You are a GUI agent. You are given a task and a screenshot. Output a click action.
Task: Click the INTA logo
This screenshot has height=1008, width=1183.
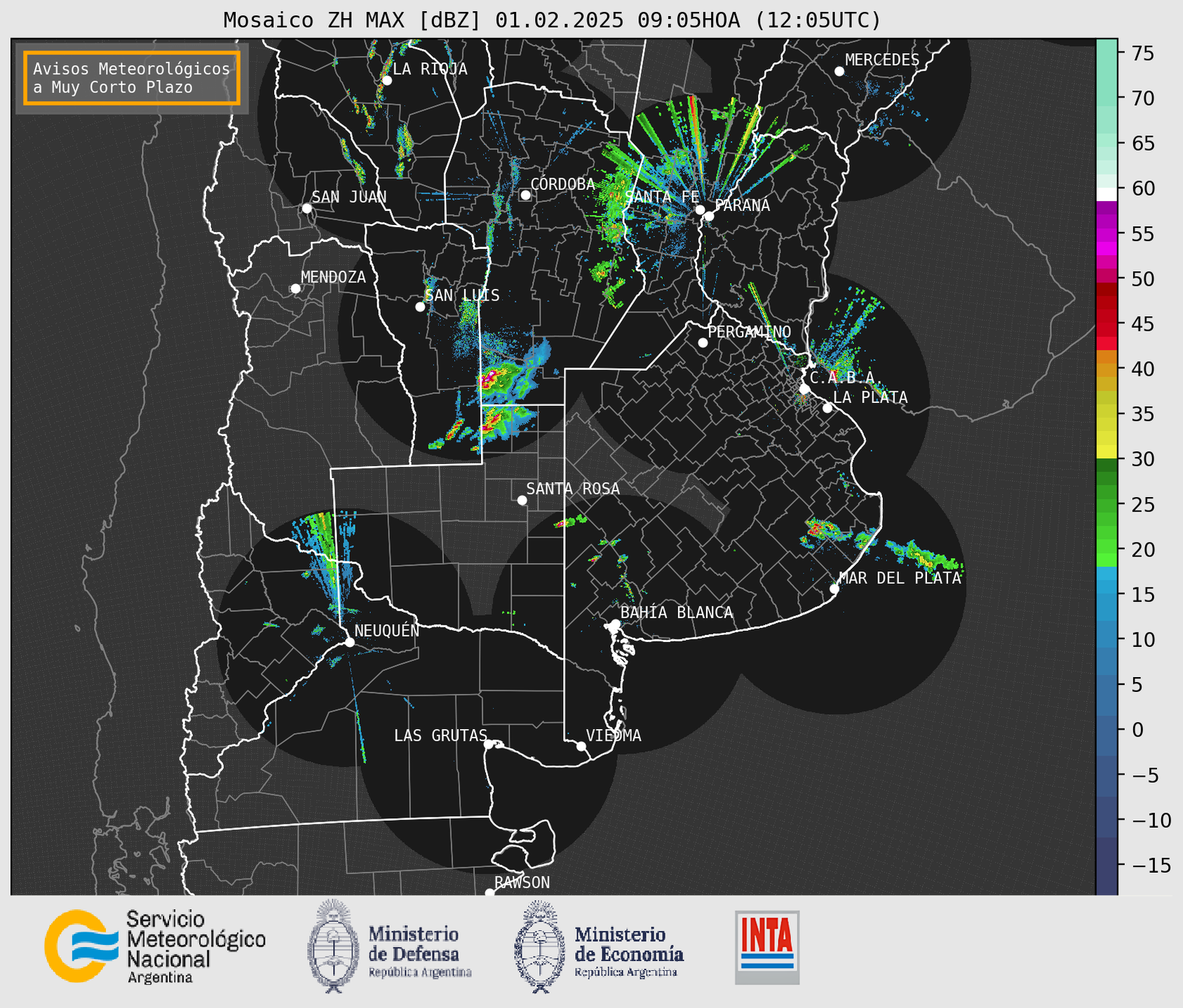click(x=767, y=947)
